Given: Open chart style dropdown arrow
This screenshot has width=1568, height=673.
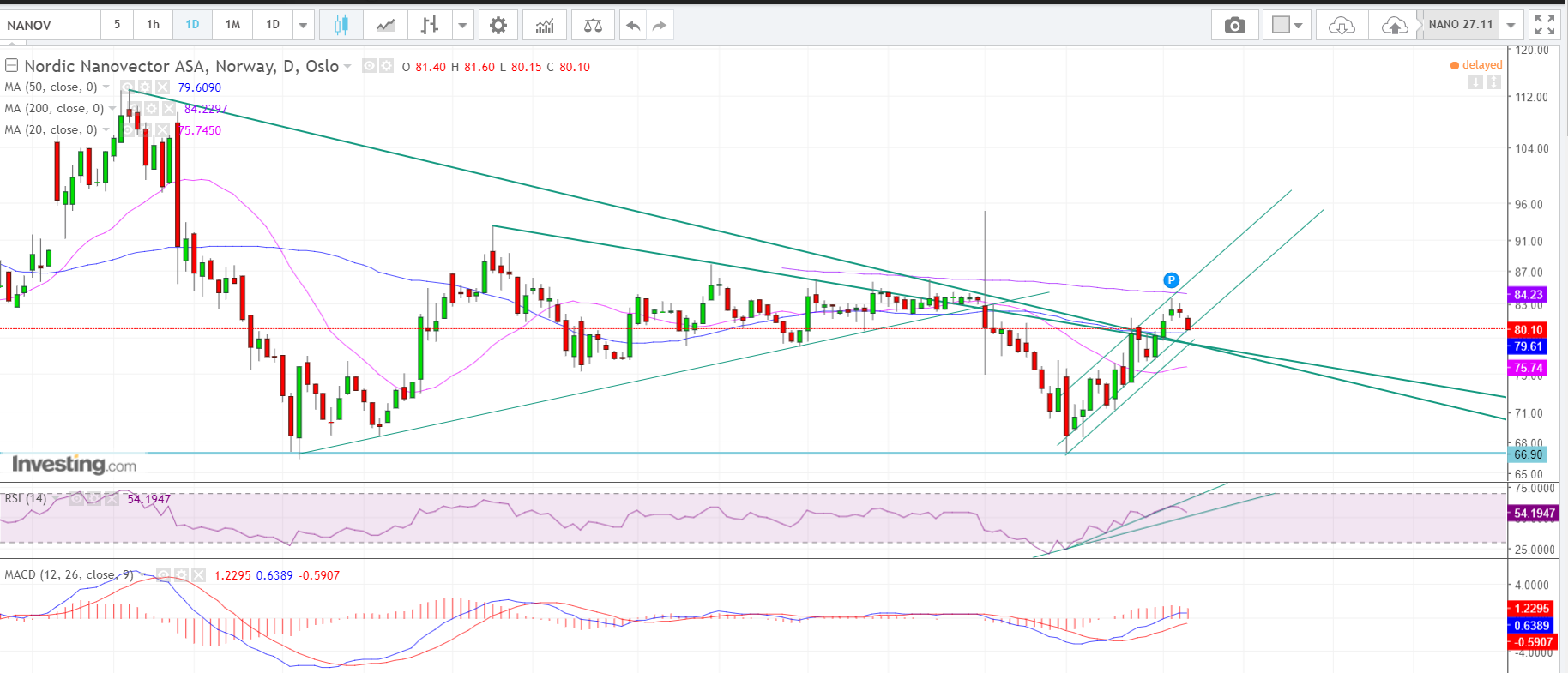Looking at the screenshot, I should coord(462,25).
